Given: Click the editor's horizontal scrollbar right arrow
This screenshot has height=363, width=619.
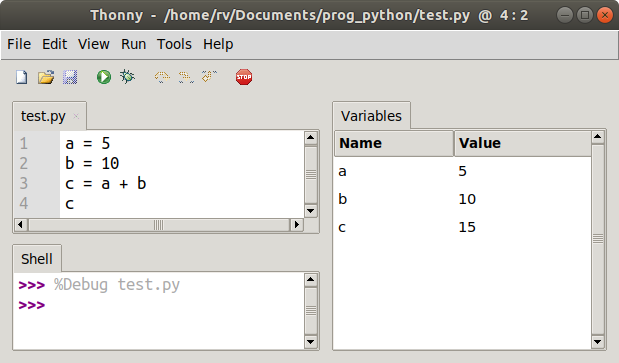Looking at the screenshot, I should coord(296,225).
